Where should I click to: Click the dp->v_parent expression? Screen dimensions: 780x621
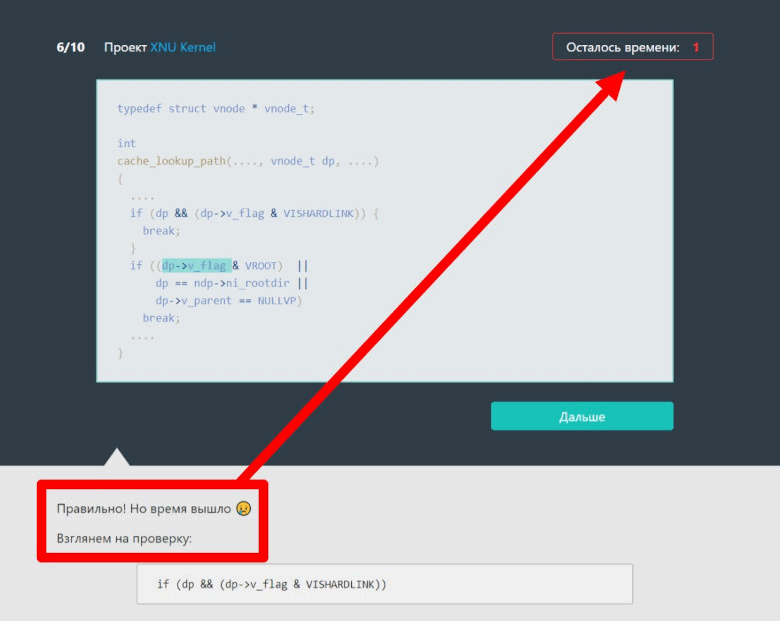tap(193, 300)
